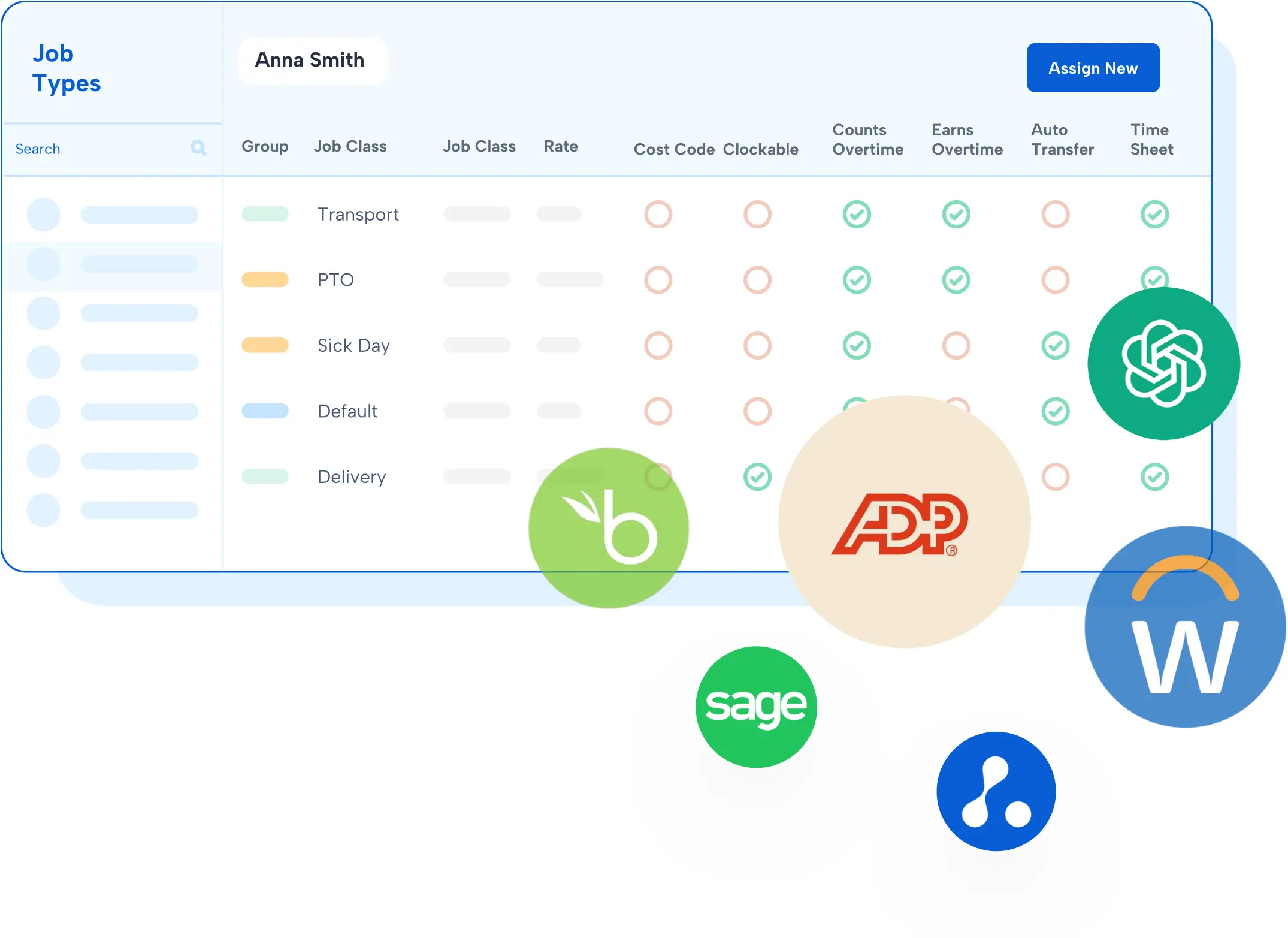Click the Sage logo circle

pyautogui.click(x=756, y=707)
